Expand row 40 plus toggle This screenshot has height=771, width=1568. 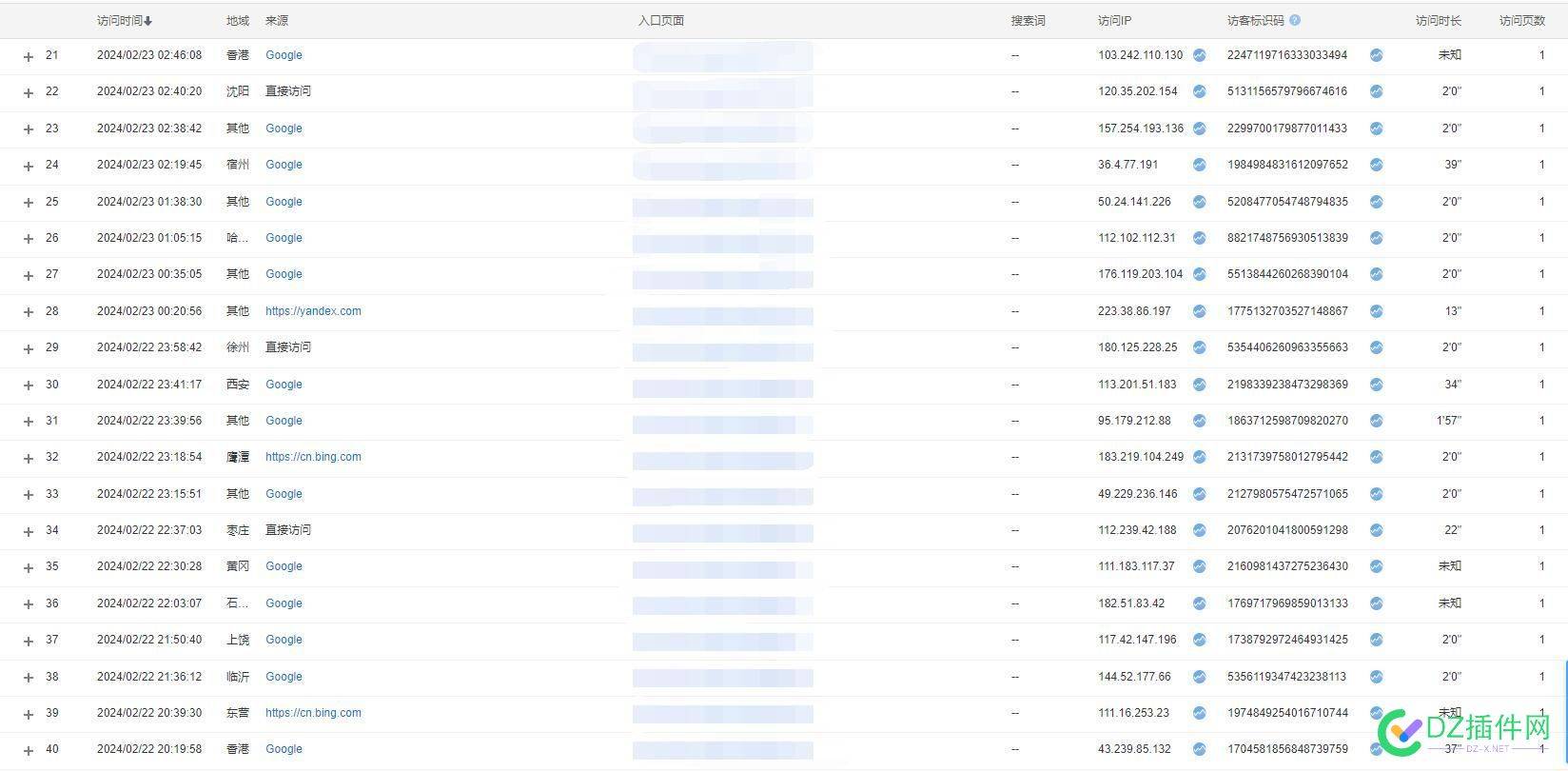click(29, 750)
